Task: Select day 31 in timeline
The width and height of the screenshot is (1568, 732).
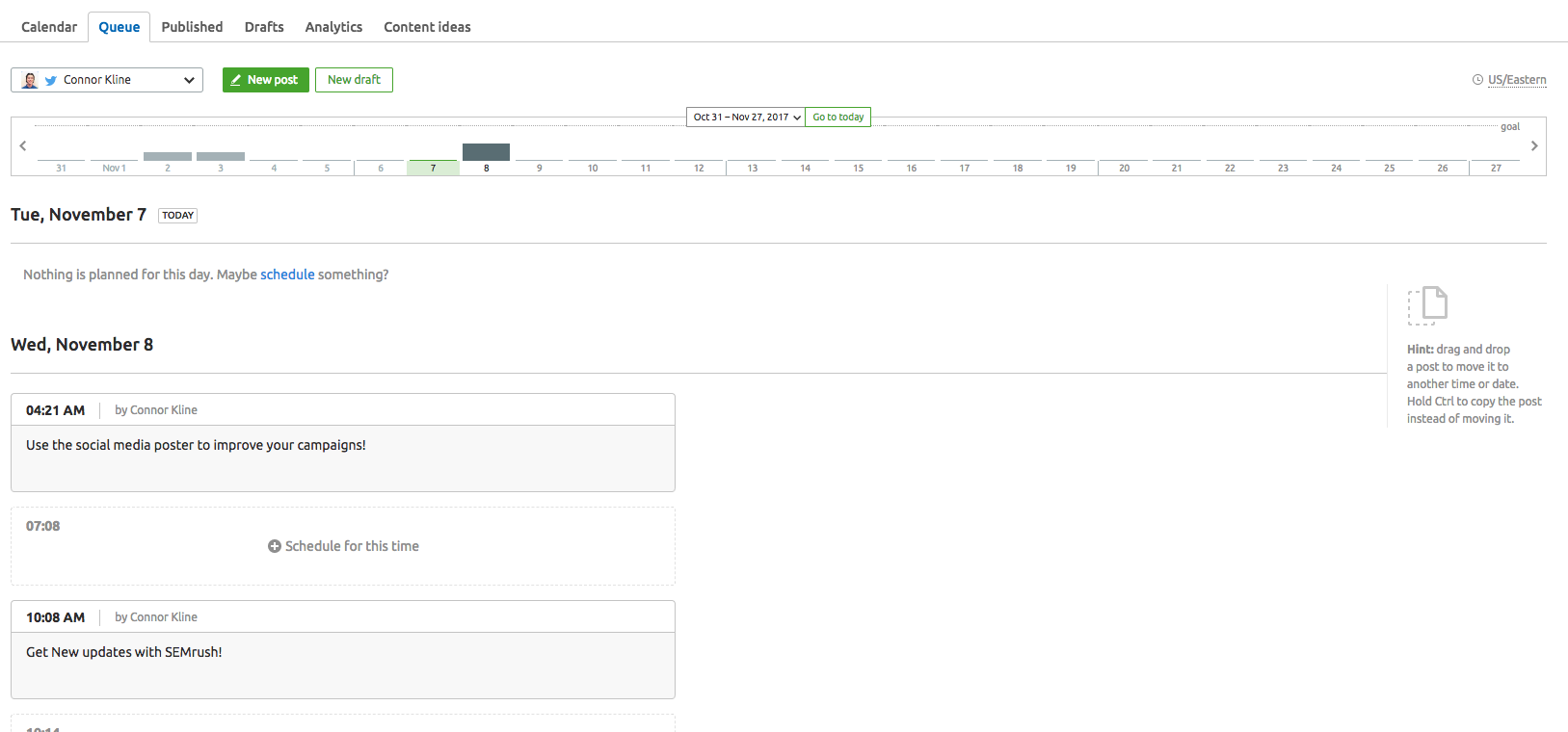Action: pos(61,167)
